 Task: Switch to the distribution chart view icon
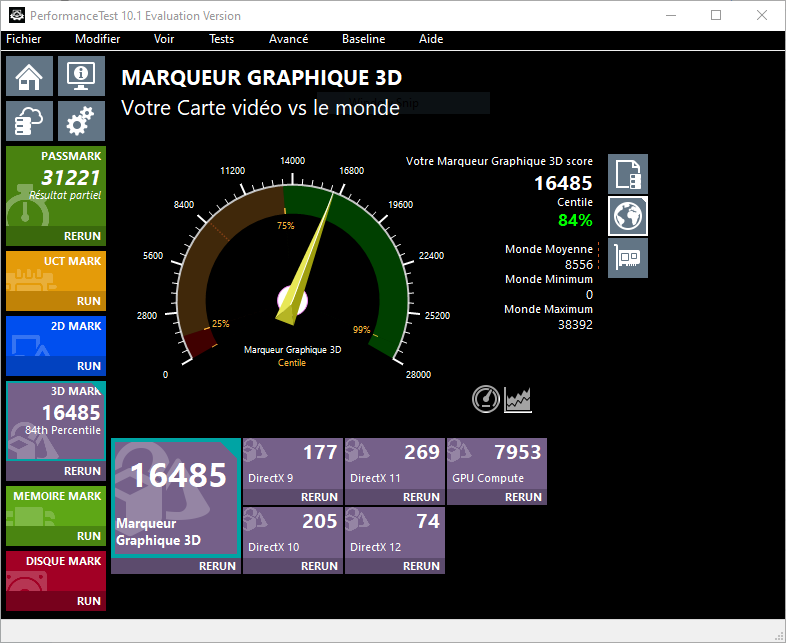pos(518,399)
